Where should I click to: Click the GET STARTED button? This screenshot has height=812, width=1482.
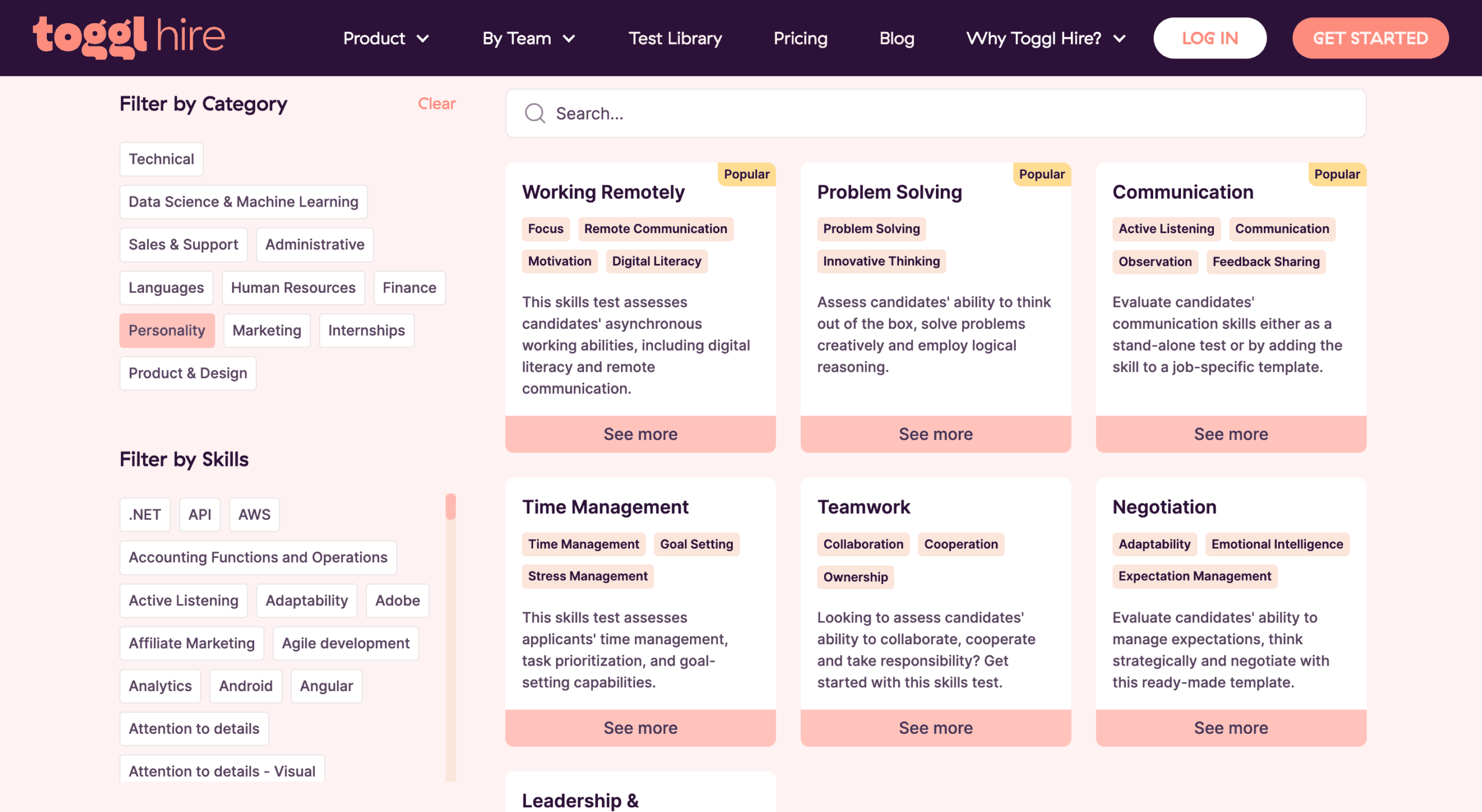tap(1370, 38)
